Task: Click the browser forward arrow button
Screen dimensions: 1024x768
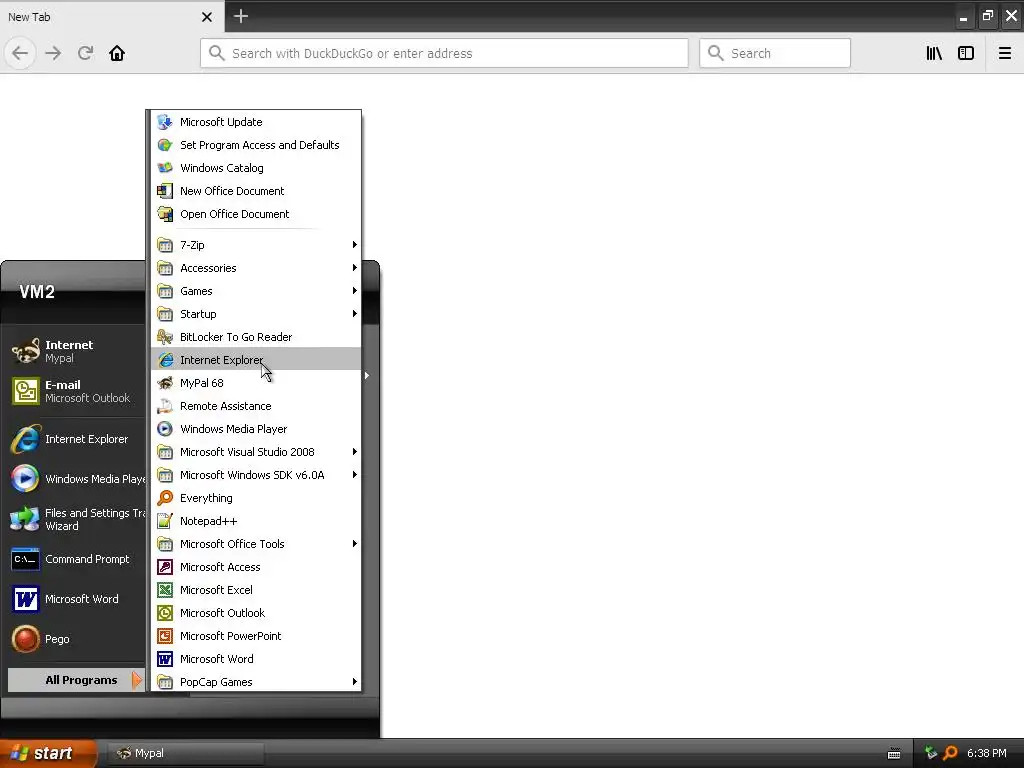Action: click(53, 53)
